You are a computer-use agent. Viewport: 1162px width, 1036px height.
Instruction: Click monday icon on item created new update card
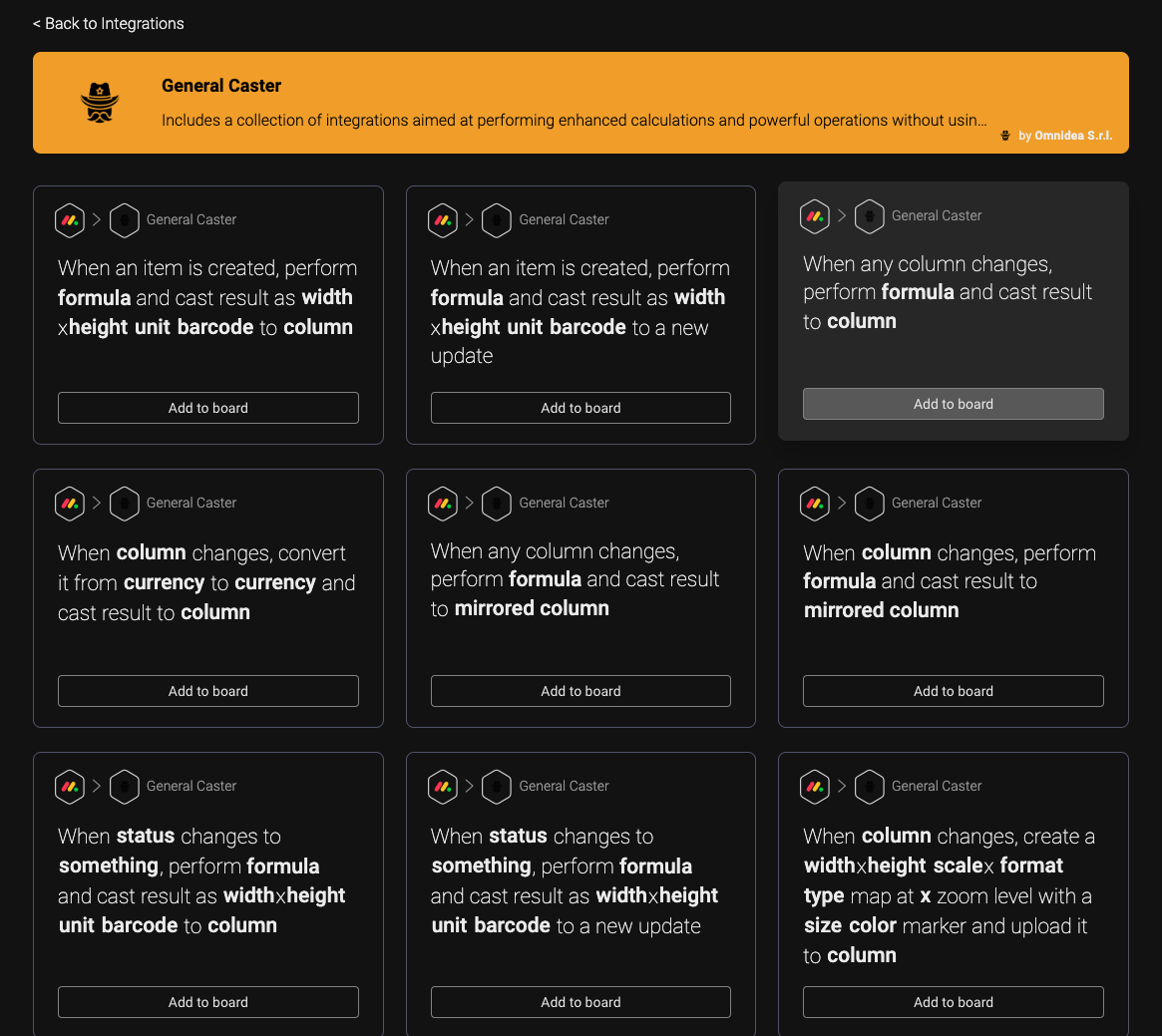(x=443, y=220)
